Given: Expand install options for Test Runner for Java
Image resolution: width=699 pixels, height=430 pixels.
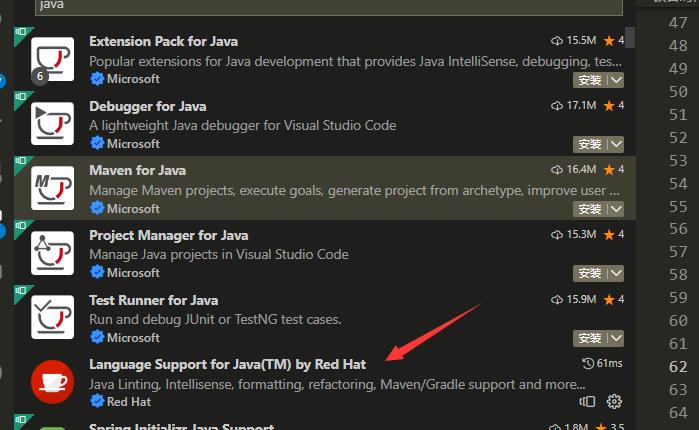Looking at the screenshot, I should [616, 338].
